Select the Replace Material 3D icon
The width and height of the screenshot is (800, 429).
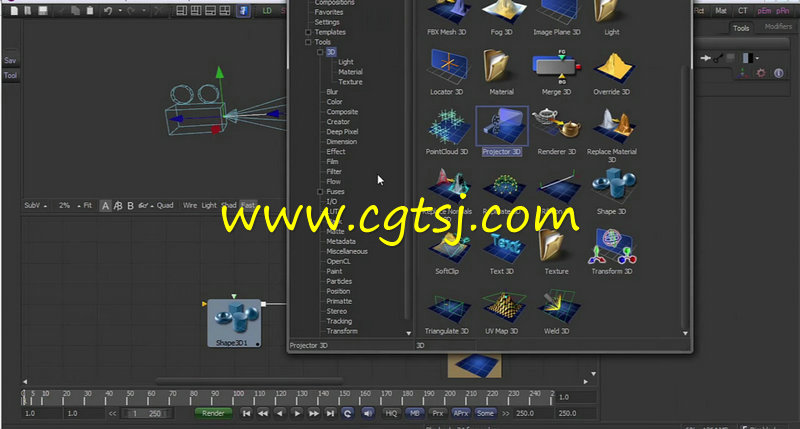(612, 126)
